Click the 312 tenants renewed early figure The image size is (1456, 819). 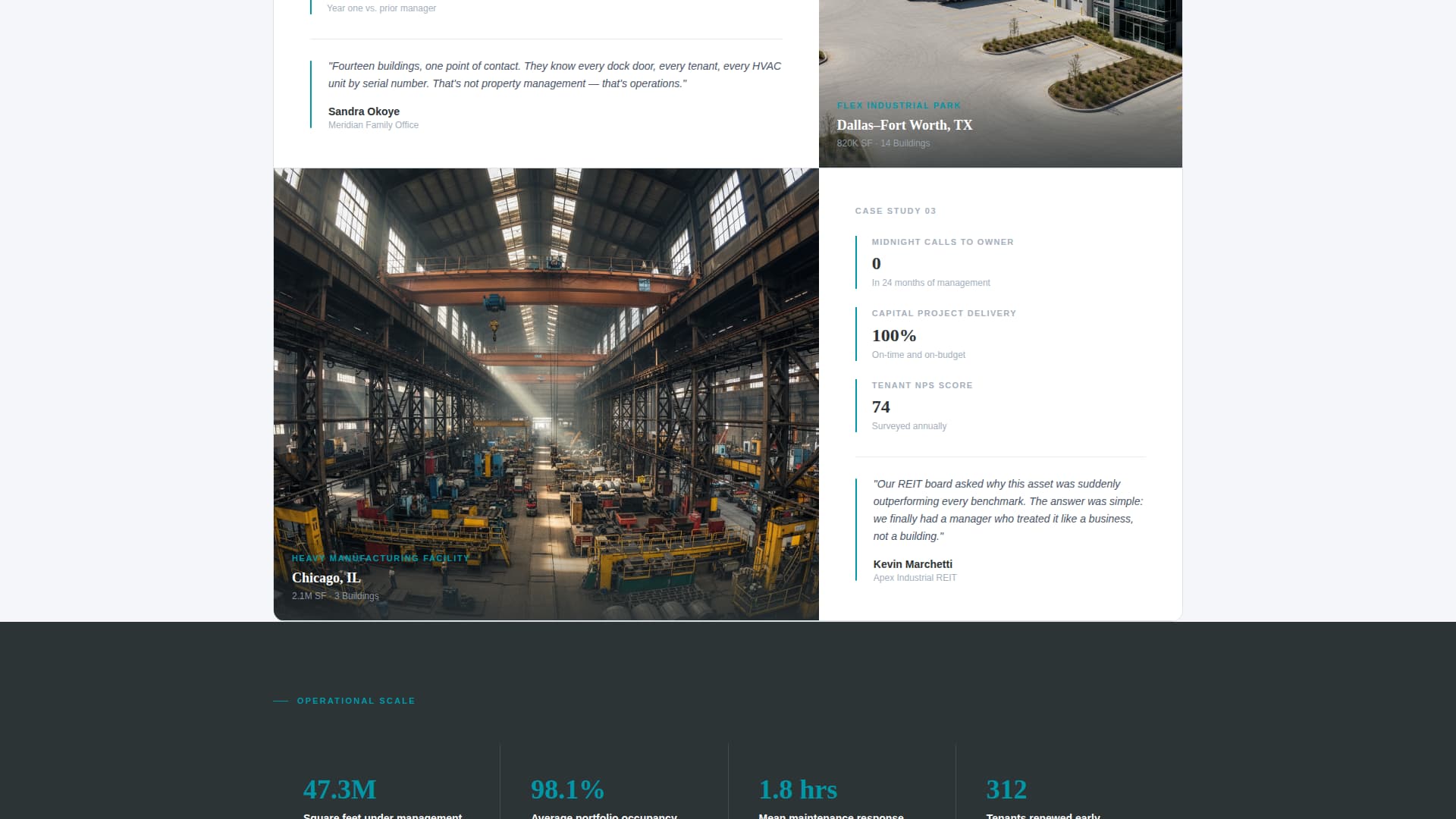[1006, 789]
